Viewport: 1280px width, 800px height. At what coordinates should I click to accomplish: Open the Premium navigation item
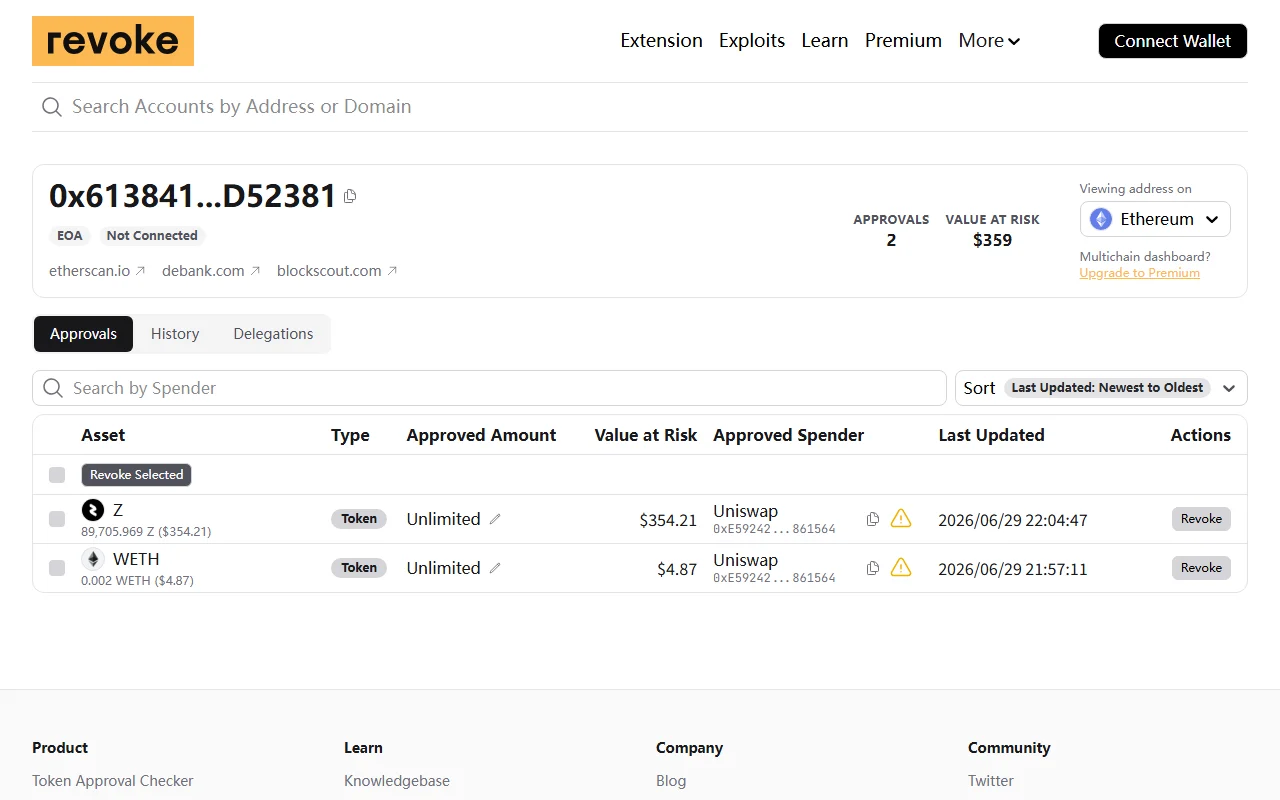click(x=903, y=41)
